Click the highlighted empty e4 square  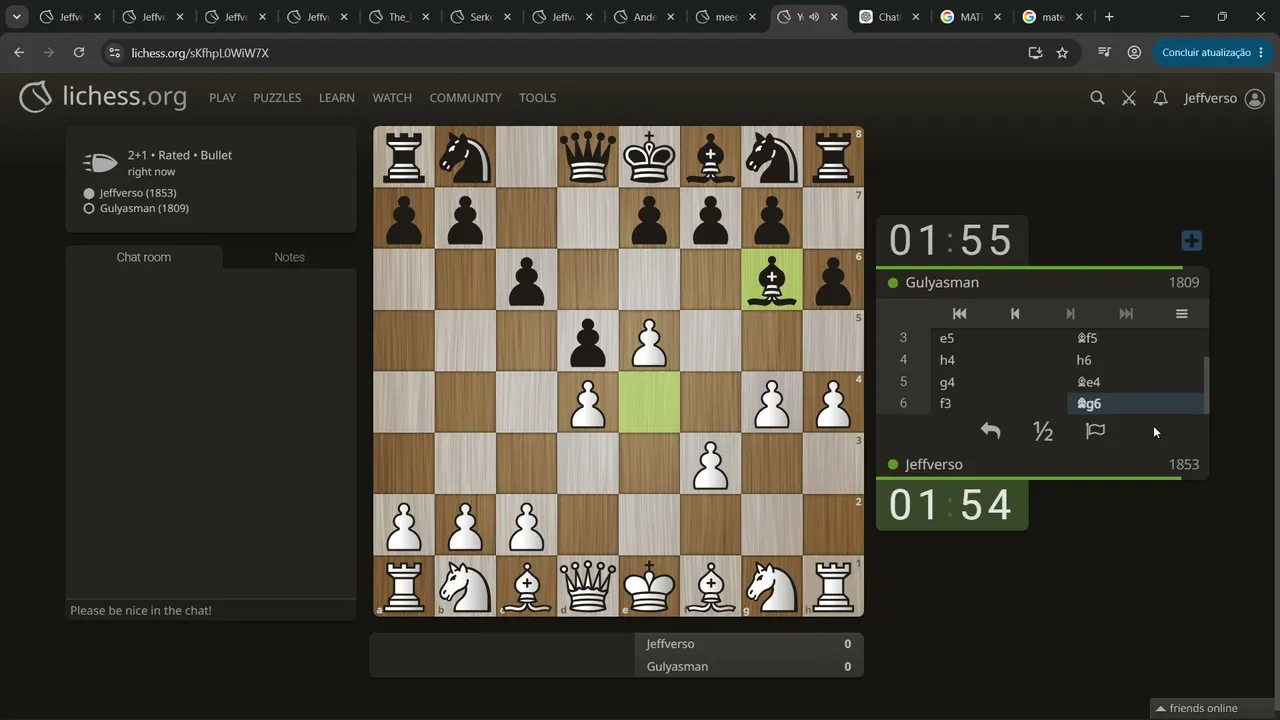[x=649, y=402]
